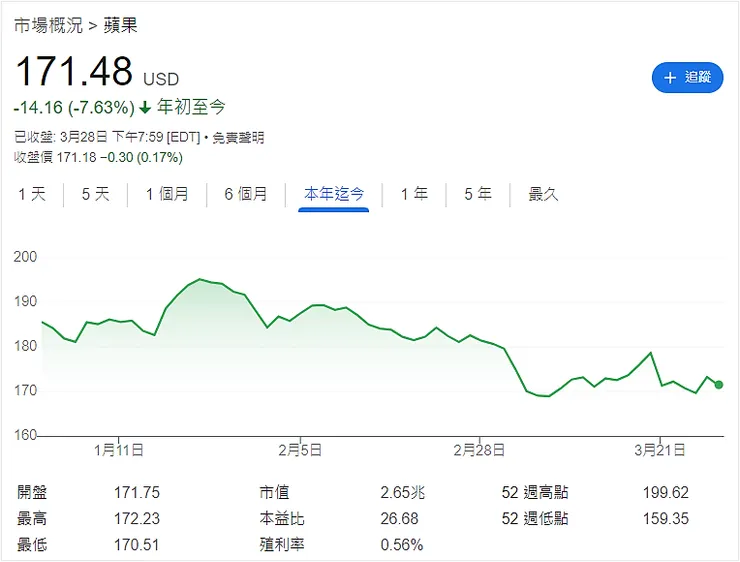Screen dimensions: 740x562
Task: Open the 免責聲明 disclaimer link
Action: (238, 138)
